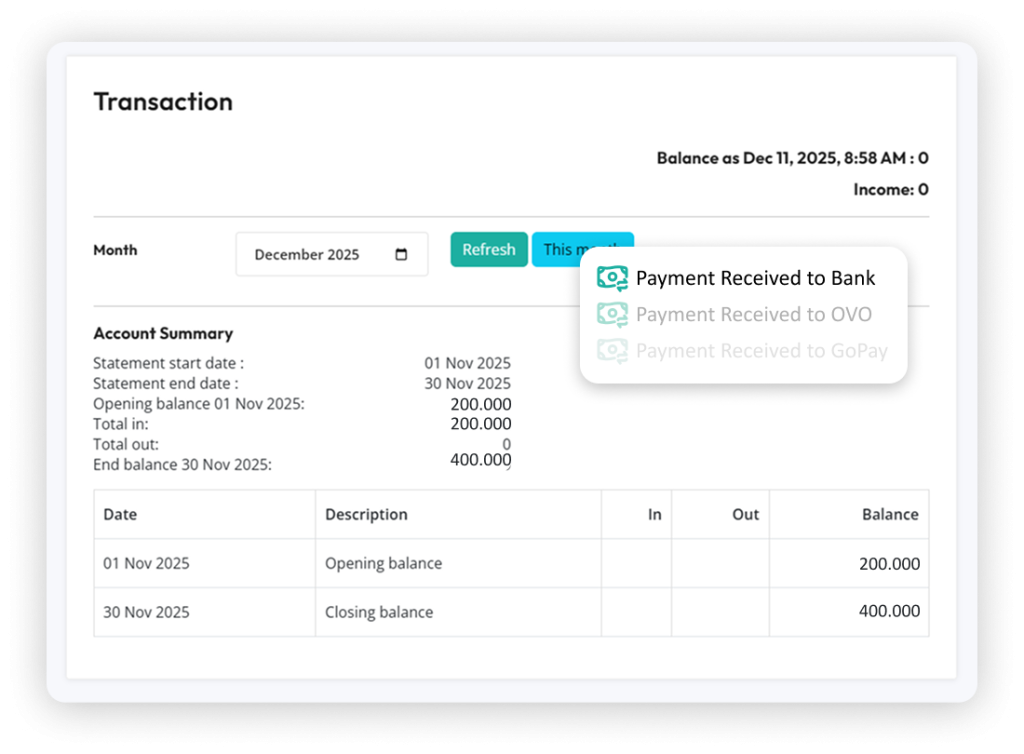Focus the December 2025 month input field

(315, 254)
